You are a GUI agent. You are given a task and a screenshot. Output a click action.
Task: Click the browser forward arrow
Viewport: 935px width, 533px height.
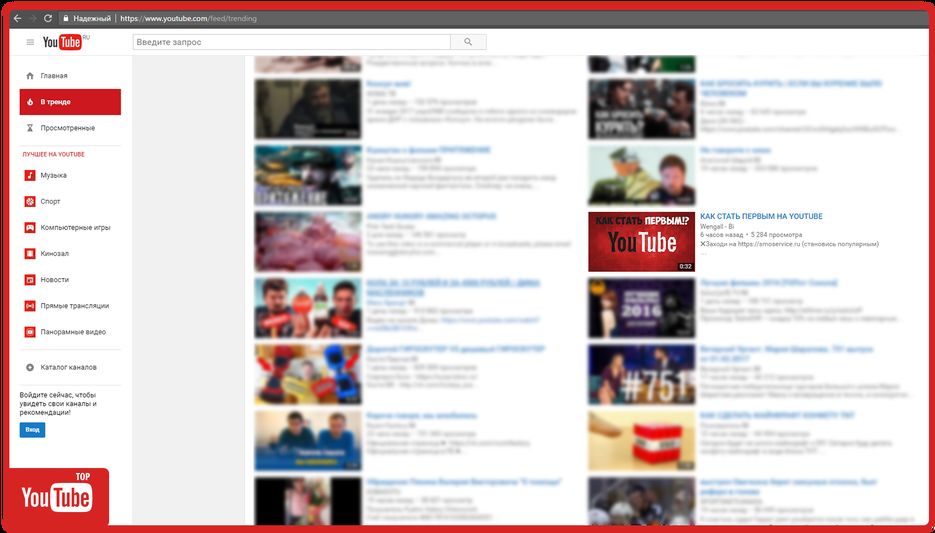[33, 18]
